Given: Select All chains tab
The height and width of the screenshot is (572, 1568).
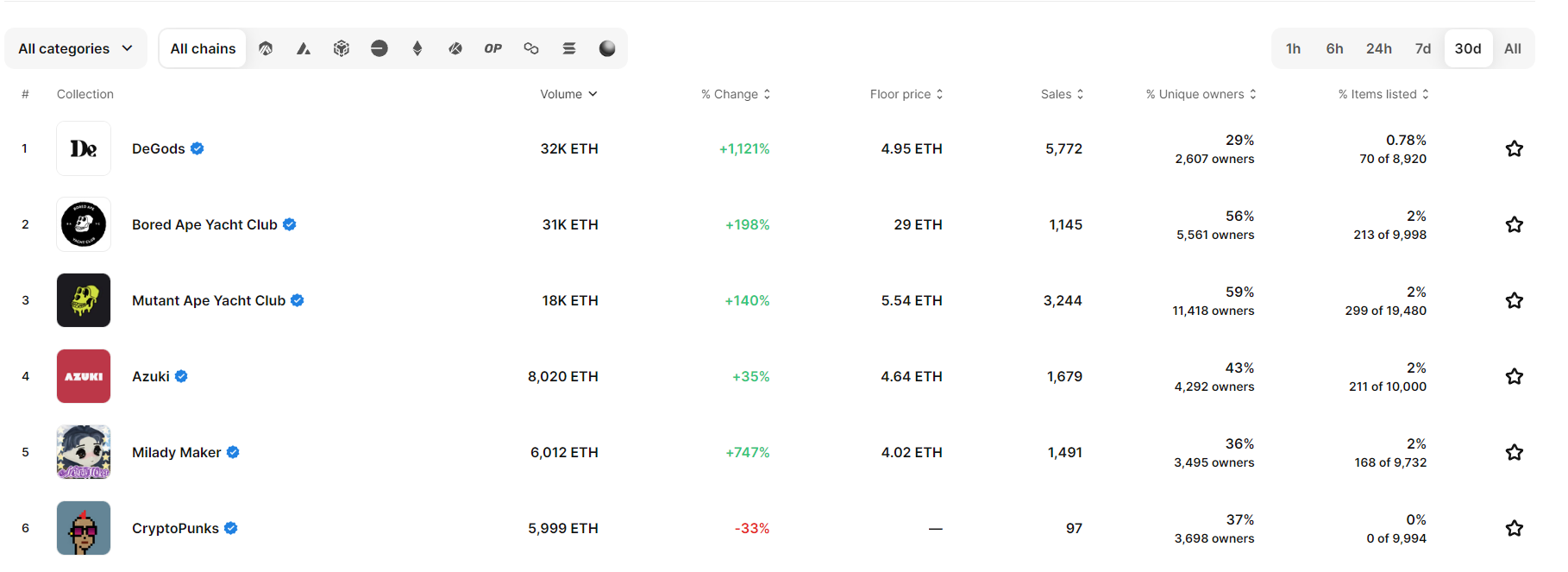Looking at the screenshot, I should (x=203, y=48).
